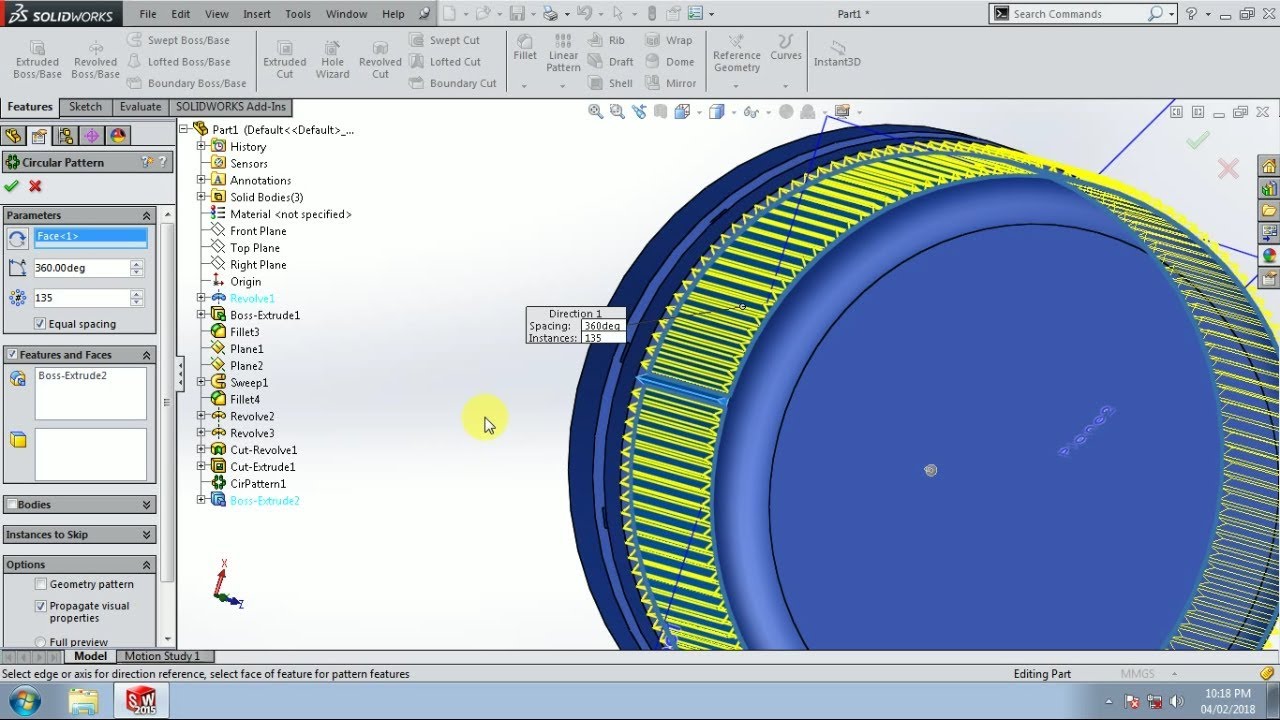1280x720 pixels.
Task: Click the angle field showing 360.00deg
Action: (x=80, y=268)
